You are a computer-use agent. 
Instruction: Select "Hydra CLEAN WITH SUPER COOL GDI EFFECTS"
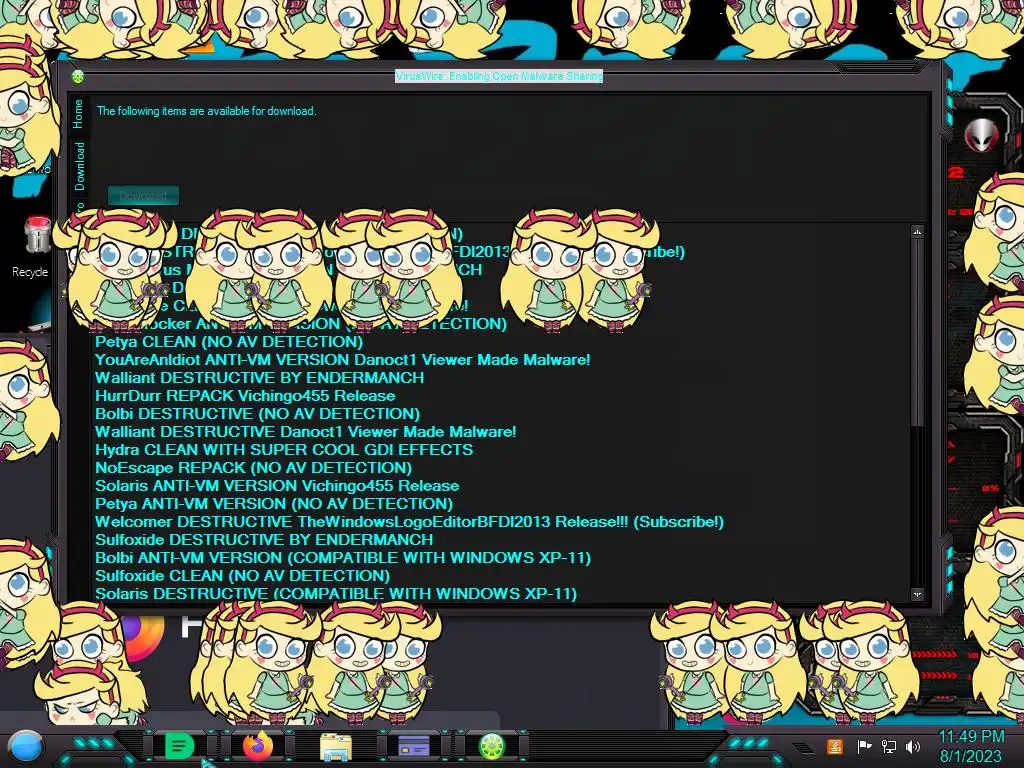tap(284, 450)
